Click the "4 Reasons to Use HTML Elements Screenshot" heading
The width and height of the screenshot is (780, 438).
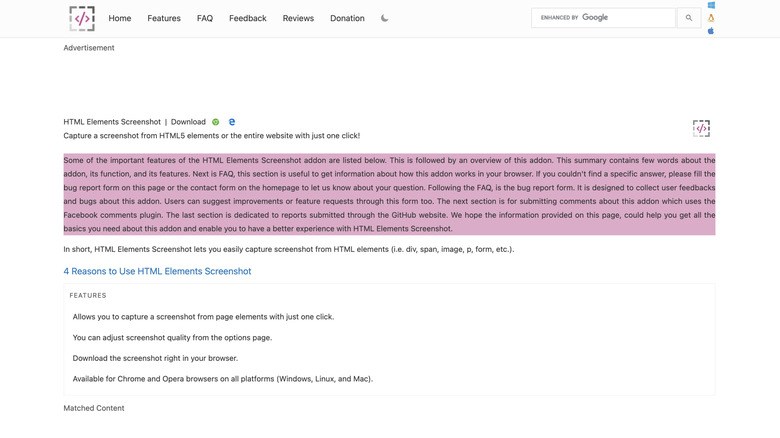pos(157,271)
